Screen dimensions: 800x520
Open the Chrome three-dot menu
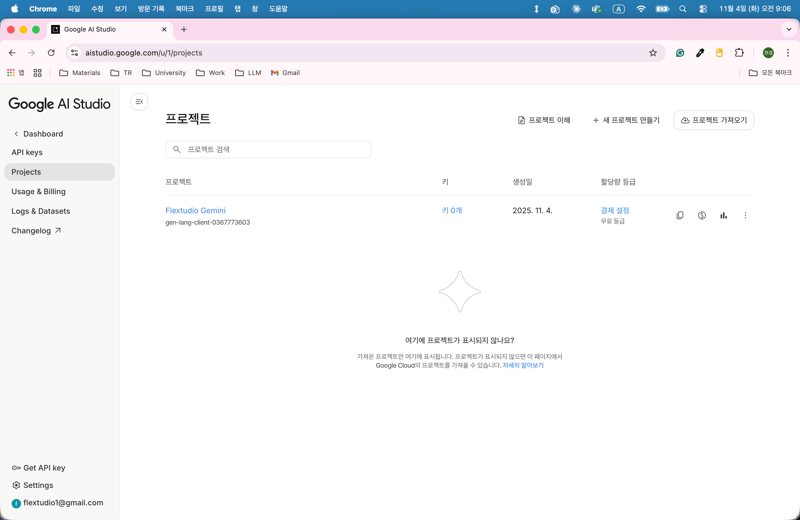tap(788, 53)
